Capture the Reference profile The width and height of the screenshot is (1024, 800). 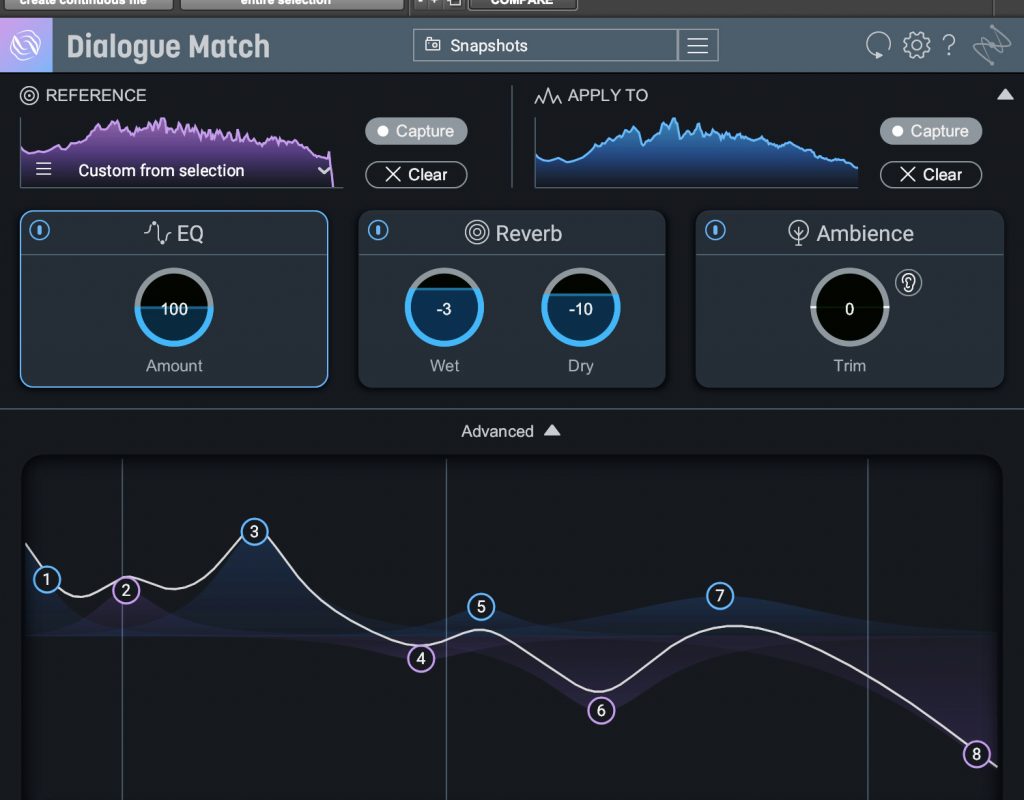[416, 131]
